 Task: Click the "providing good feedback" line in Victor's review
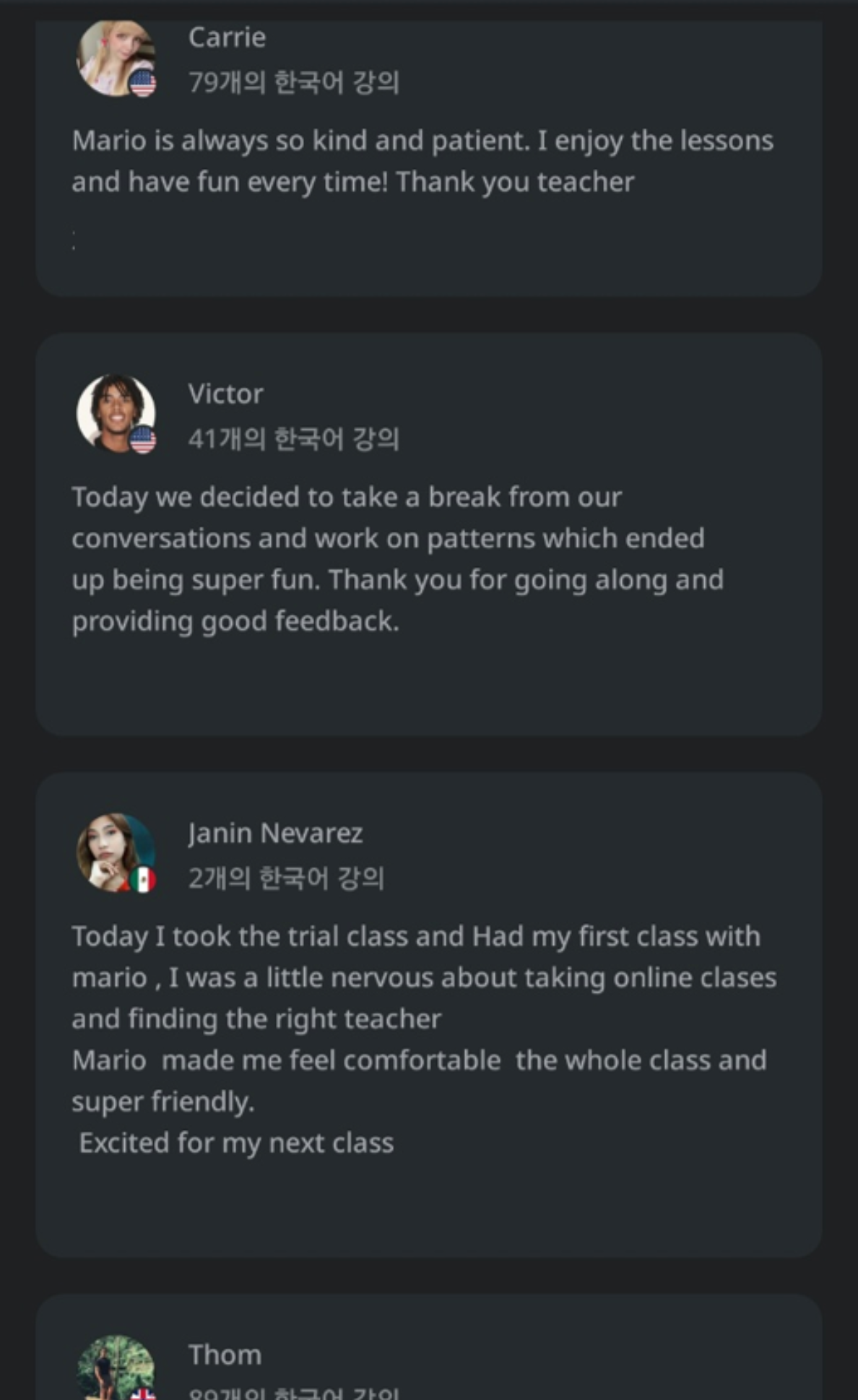click(x=235, y=621)
